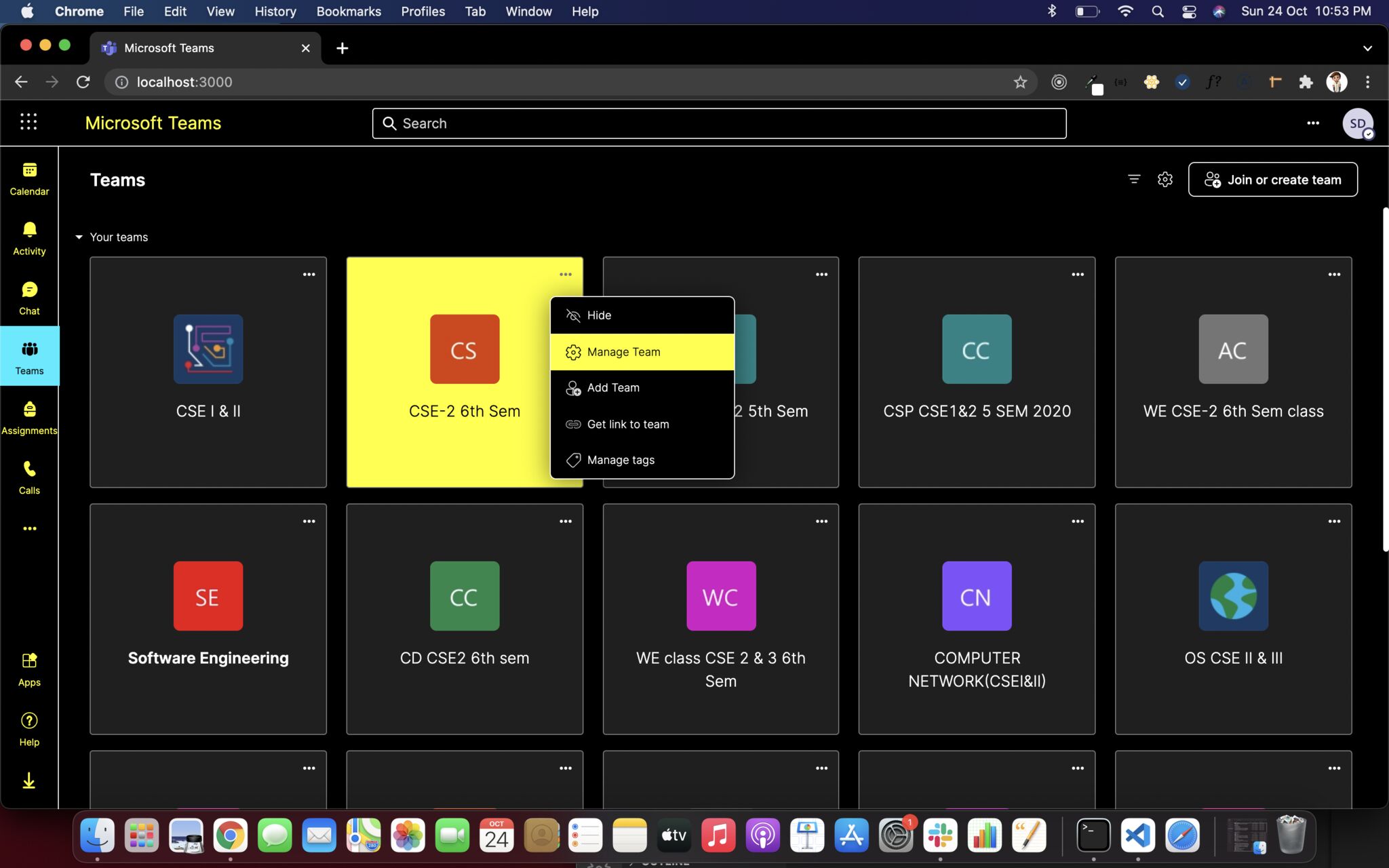The image size is (1389, 868).
Task: Open more options on Software Engineering card
Action: [x=309, y=521]
